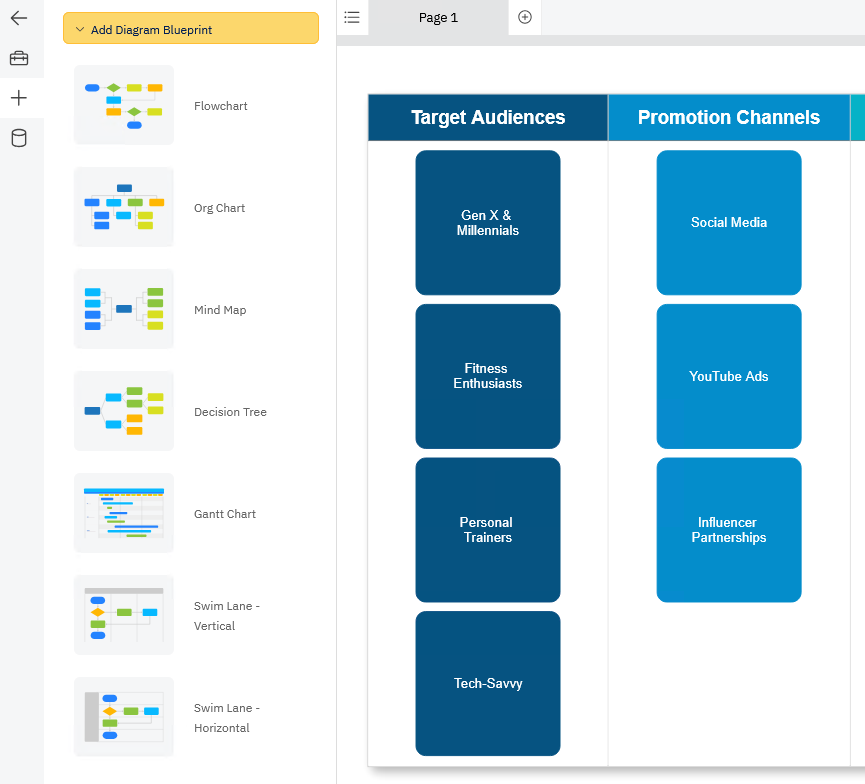
Task: Click the back arrow in the left sidebar
Action: point(22,18)
